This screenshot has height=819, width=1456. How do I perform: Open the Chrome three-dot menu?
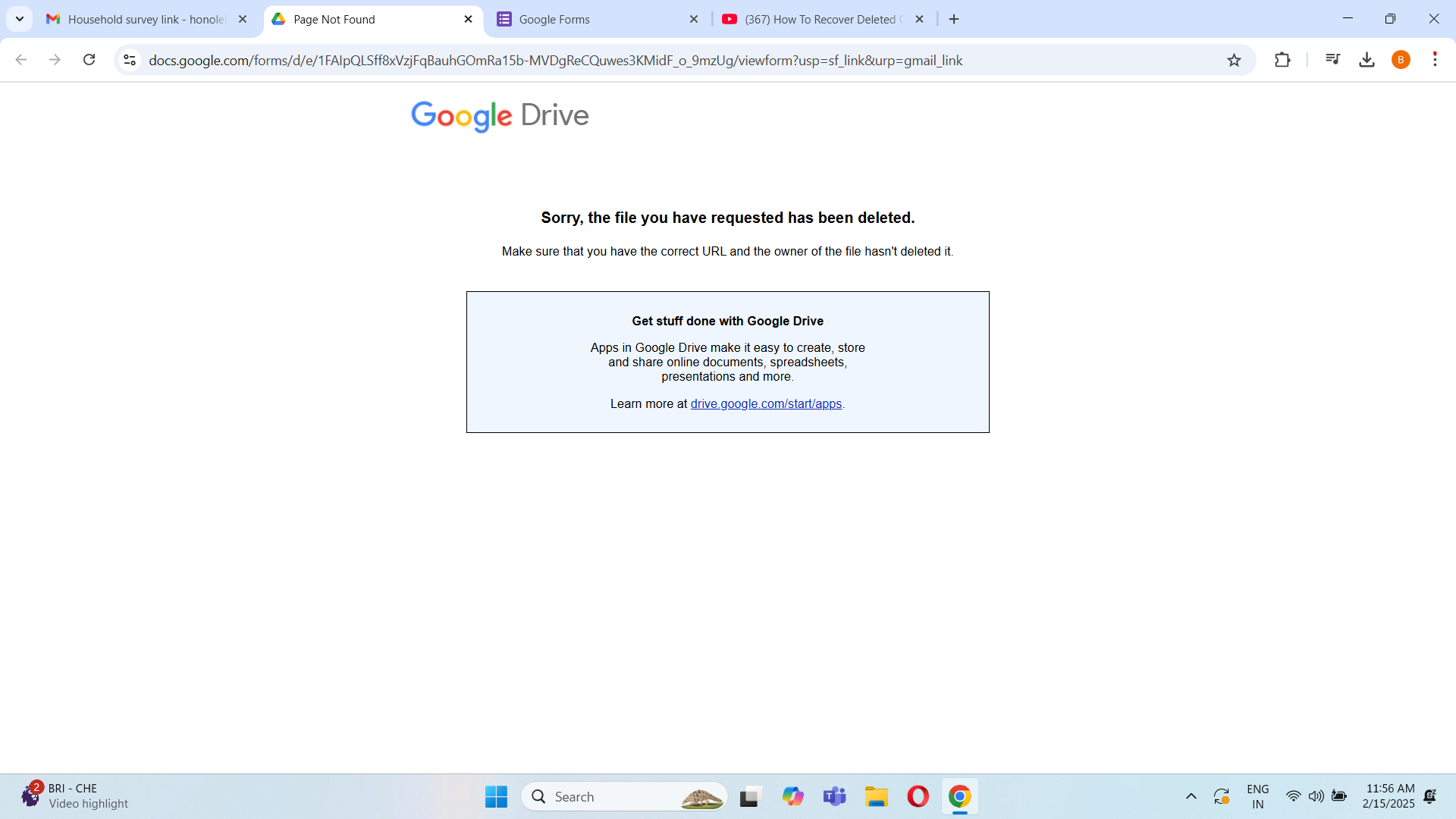(x=1435, y=60)
